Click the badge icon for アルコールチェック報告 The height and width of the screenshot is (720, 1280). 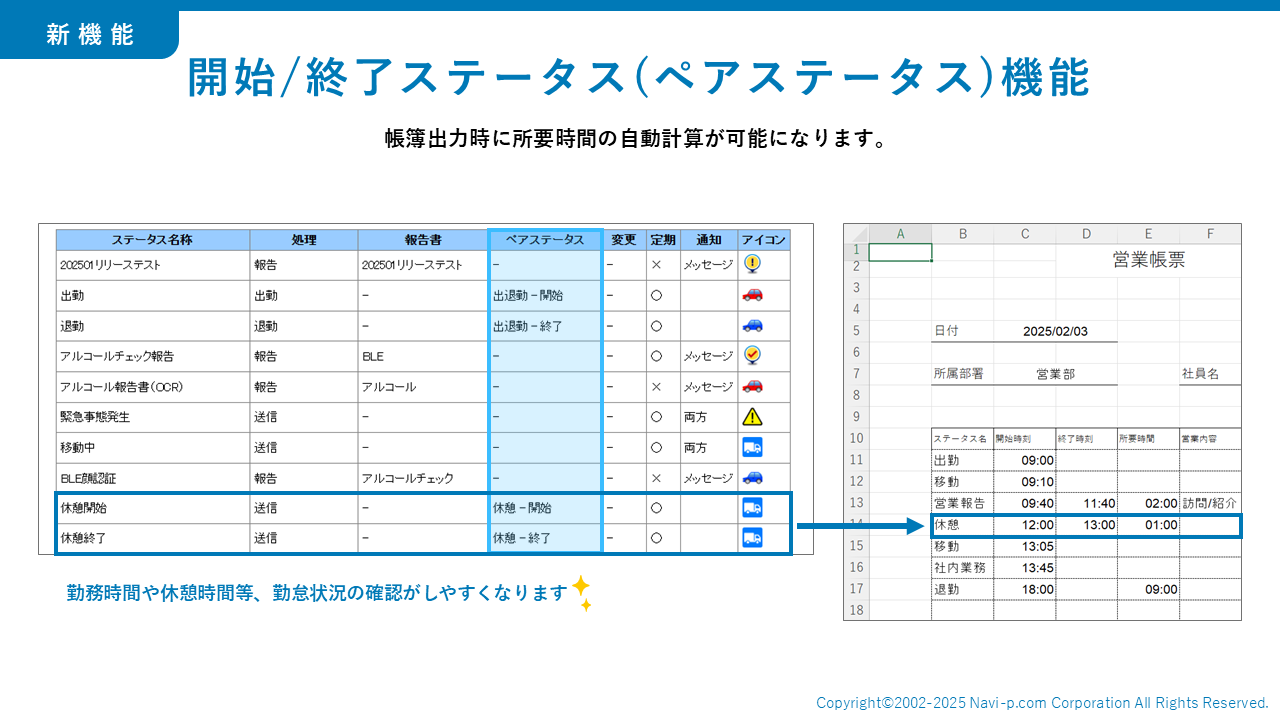pyautogui.click(x=753, y=355)
